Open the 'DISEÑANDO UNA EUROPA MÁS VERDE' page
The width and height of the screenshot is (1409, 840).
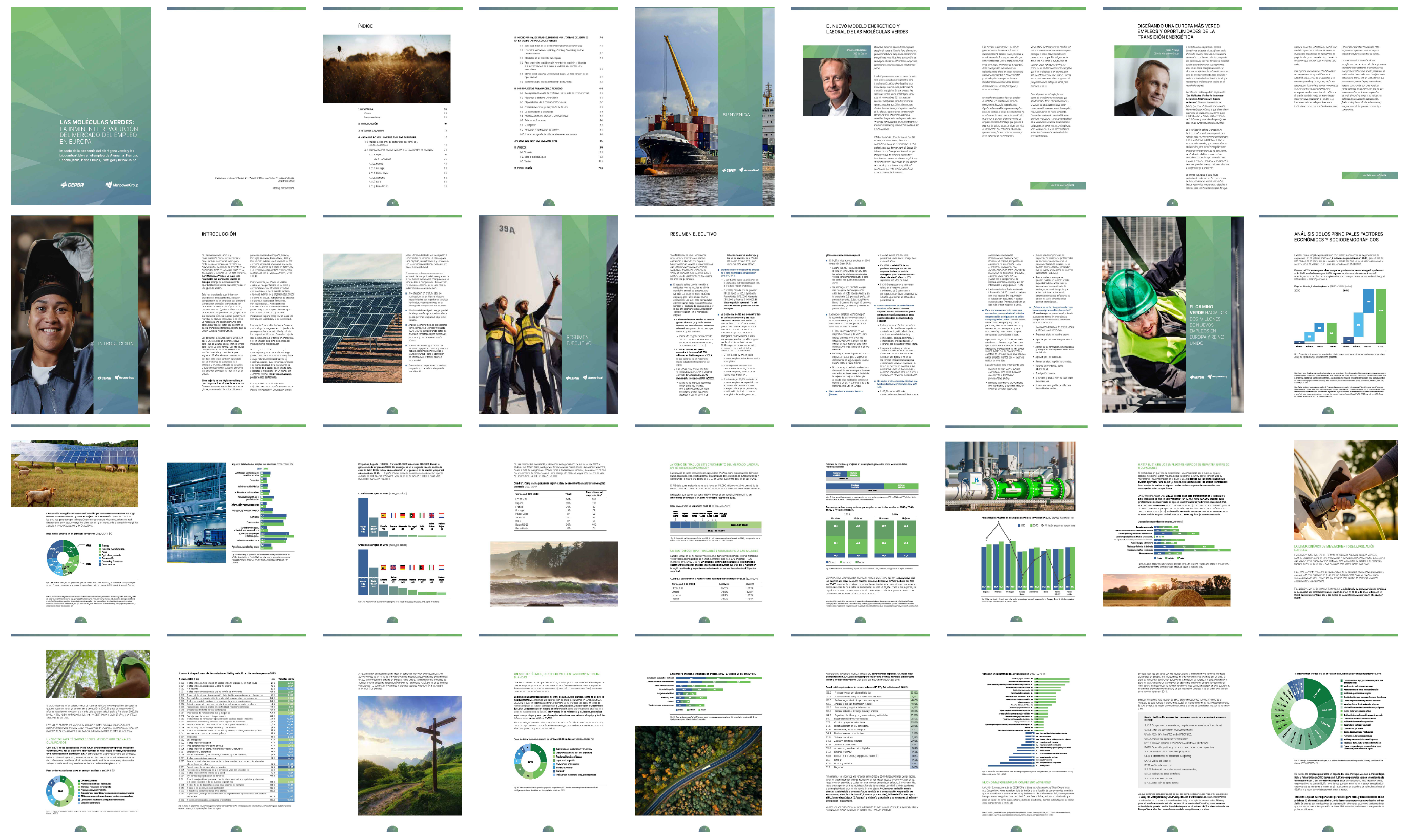coord(1172,107)
